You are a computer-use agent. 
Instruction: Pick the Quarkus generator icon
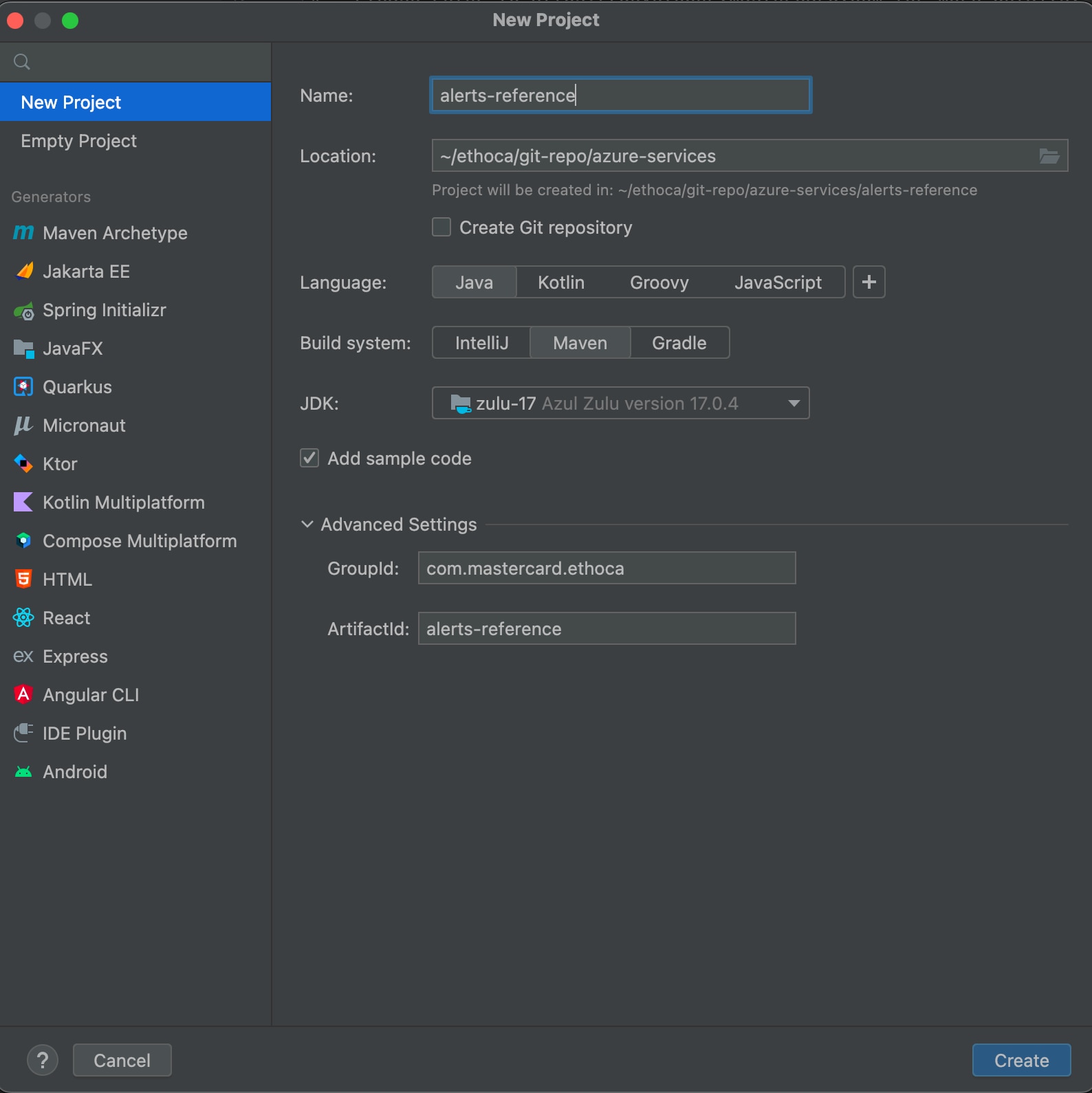pyautogui.click(x=23, y=387)
